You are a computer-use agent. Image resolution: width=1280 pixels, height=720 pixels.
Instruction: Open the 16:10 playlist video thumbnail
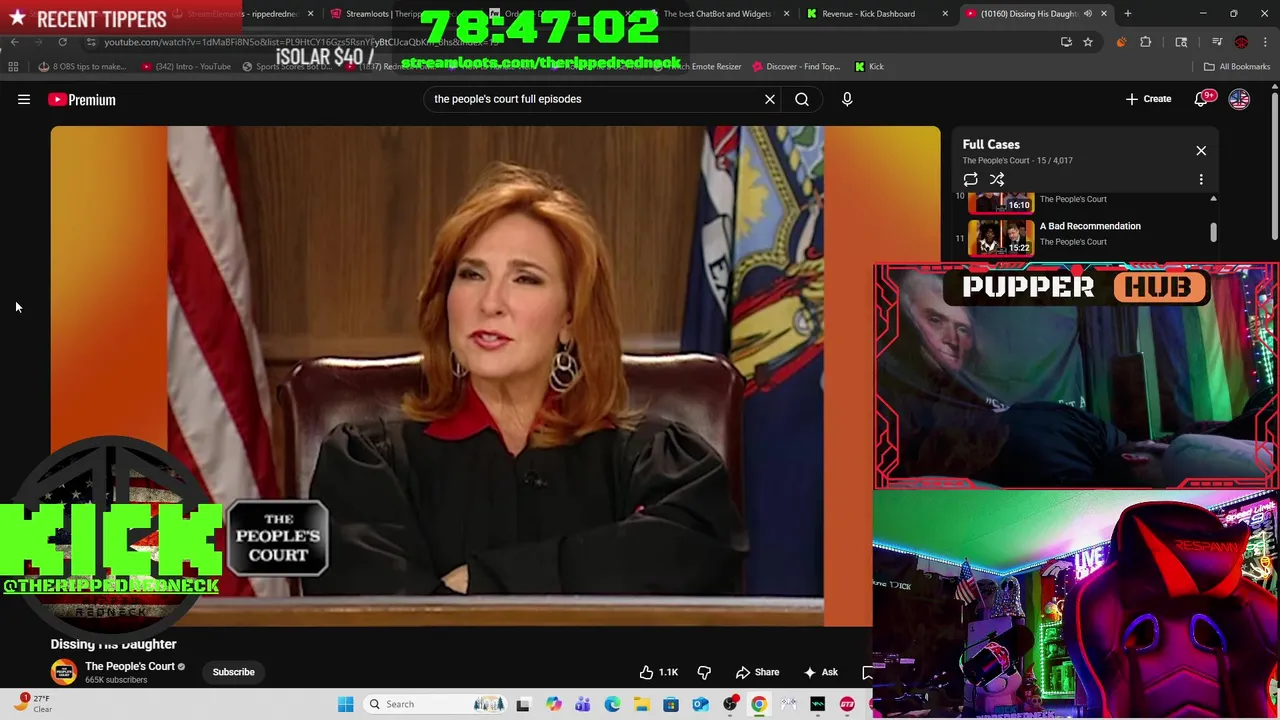[x=1001, y=204]
